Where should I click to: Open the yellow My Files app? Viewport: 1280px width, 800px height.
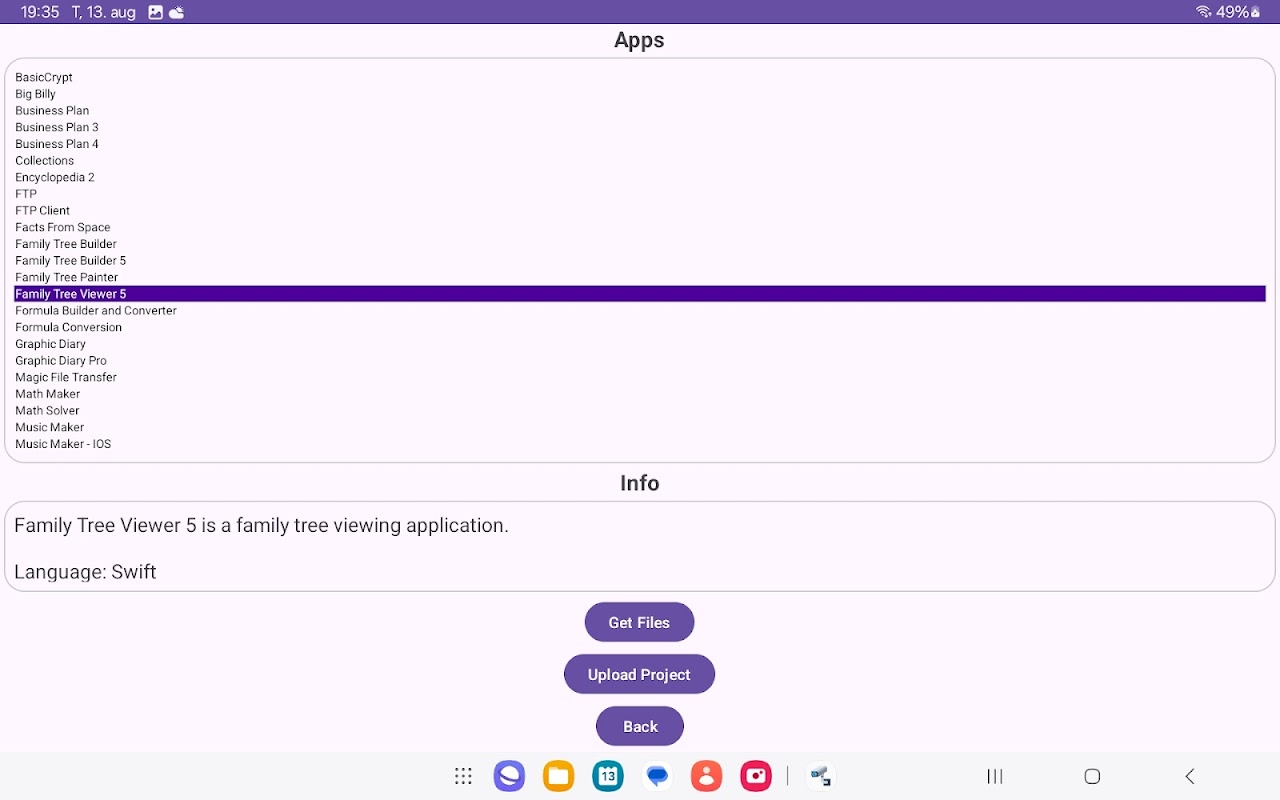pos(558,776)
